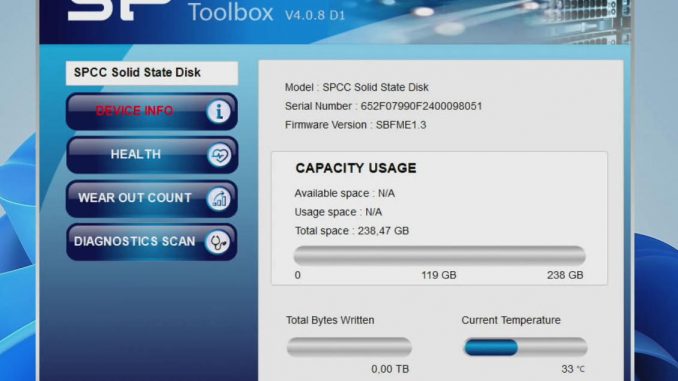Click the Toolbox V4.0.8 D1 title

267,13
